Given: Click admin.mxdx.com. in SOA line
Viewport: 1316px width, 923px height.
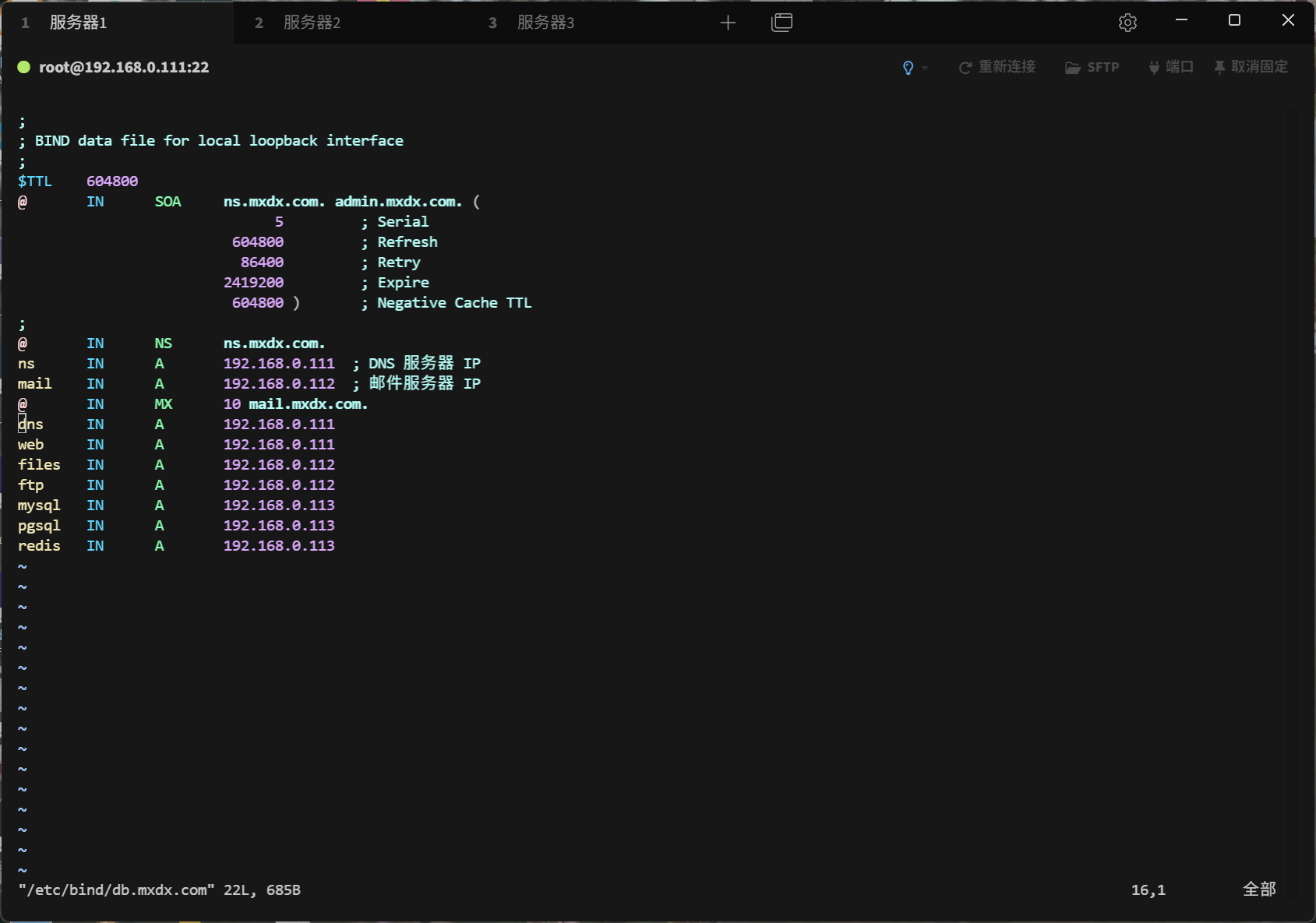Looking at the screenshot, I should [x=398, y=201].
